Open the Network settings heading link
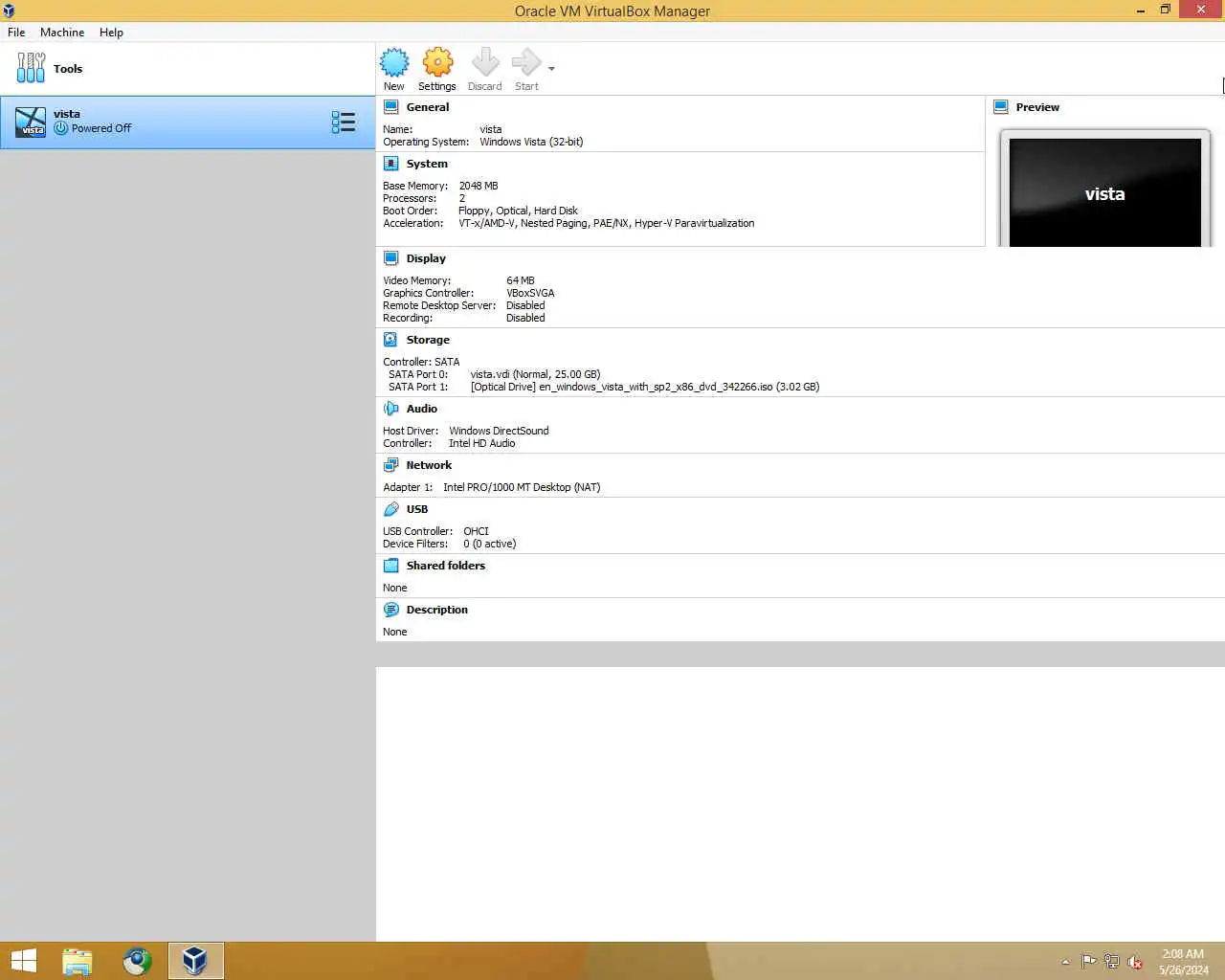 (x=429, y=465)
